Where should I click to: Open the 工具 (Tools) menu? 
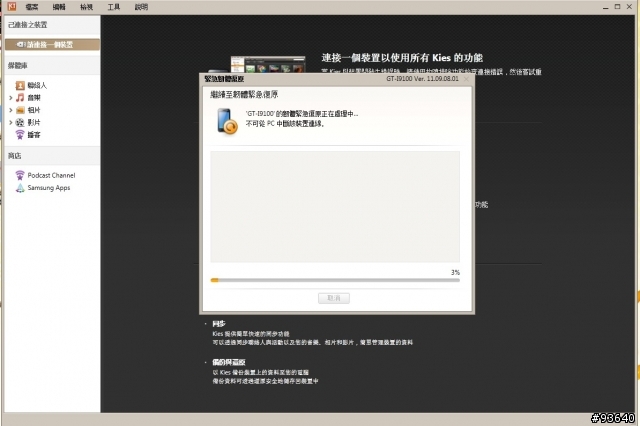click(113, 7)
